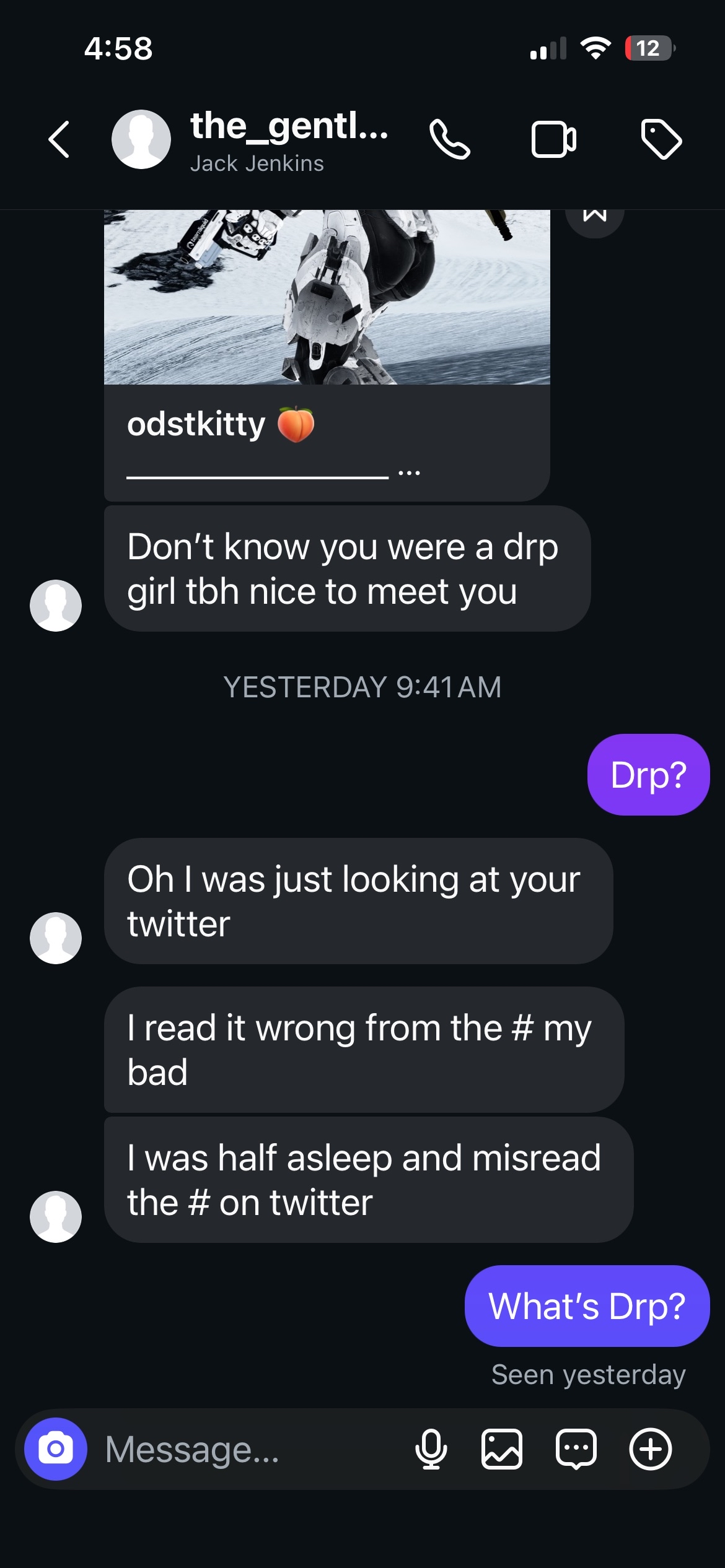The width and height of the screenshot is (725, 1568).
Task: Tap the plus icon for more options
Action: [x=651, y=1449]
